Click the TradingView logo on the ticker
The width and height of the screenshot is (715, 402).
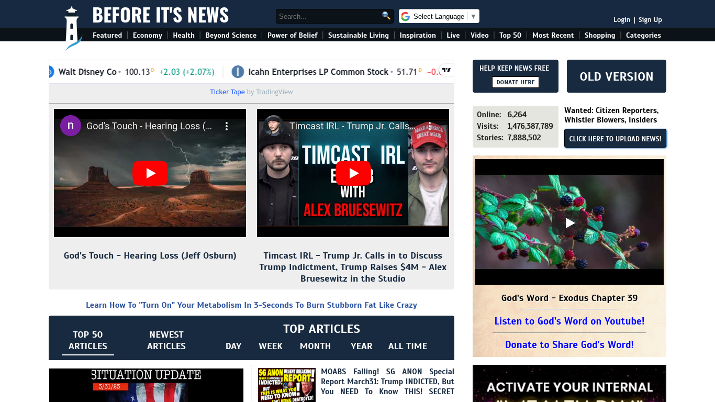tap(446, 70)
